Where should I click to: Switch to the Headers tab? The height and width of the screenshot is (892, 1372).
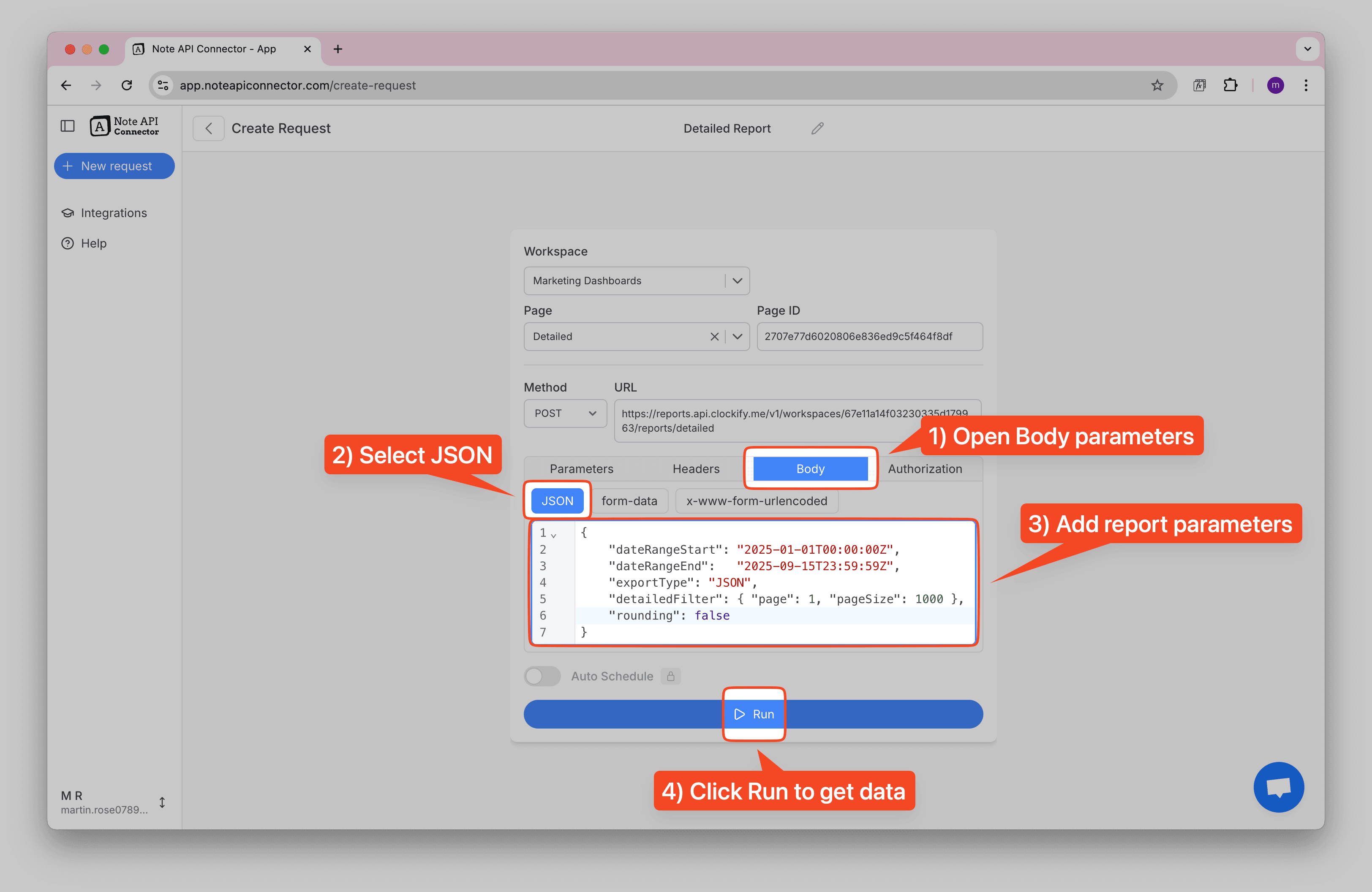(x=695, y=468)
